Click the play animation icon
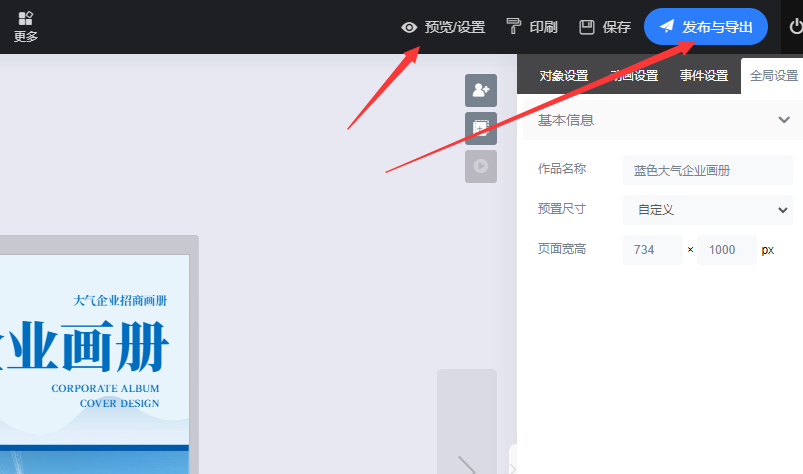 [480, 166]
